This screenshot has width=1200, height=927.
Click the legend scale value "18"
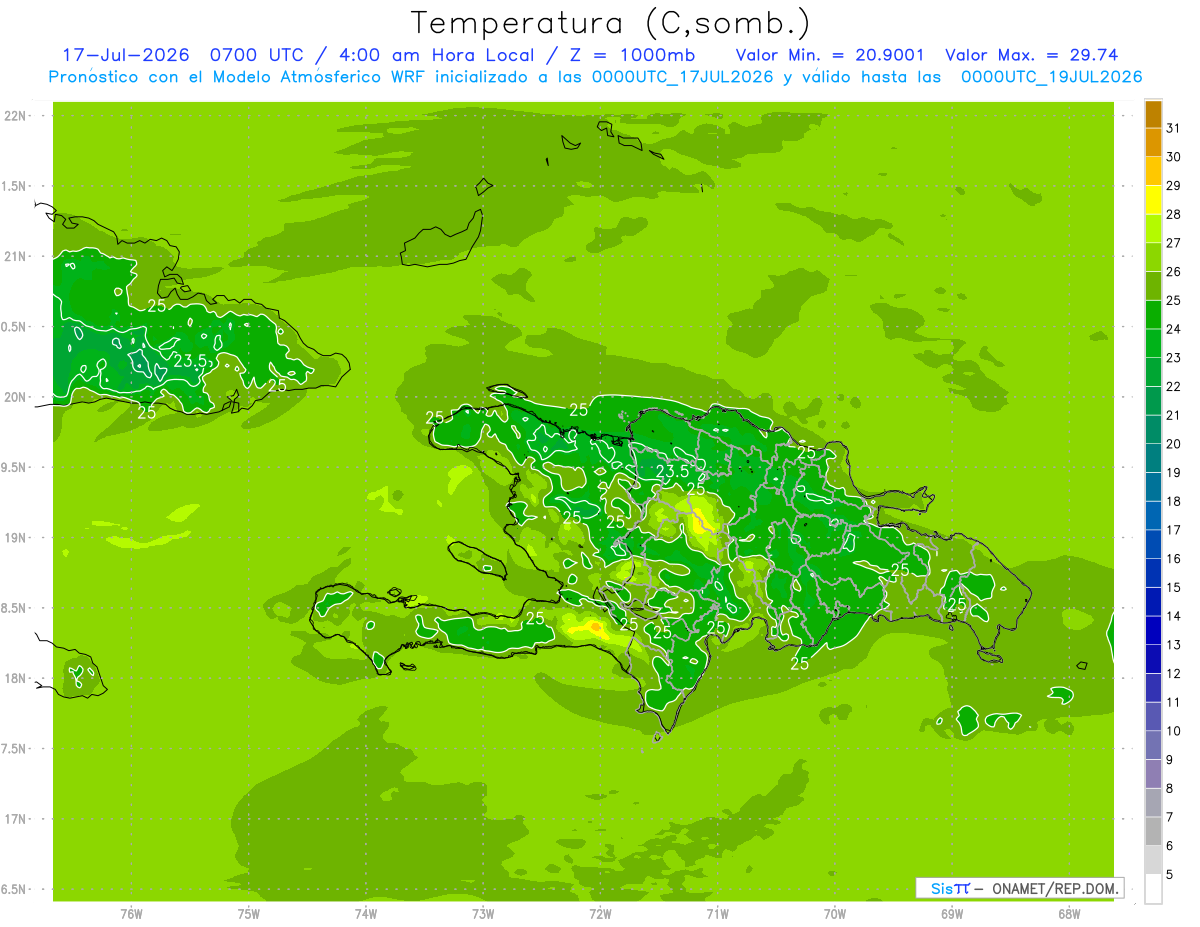click(x=1174, y=502)
